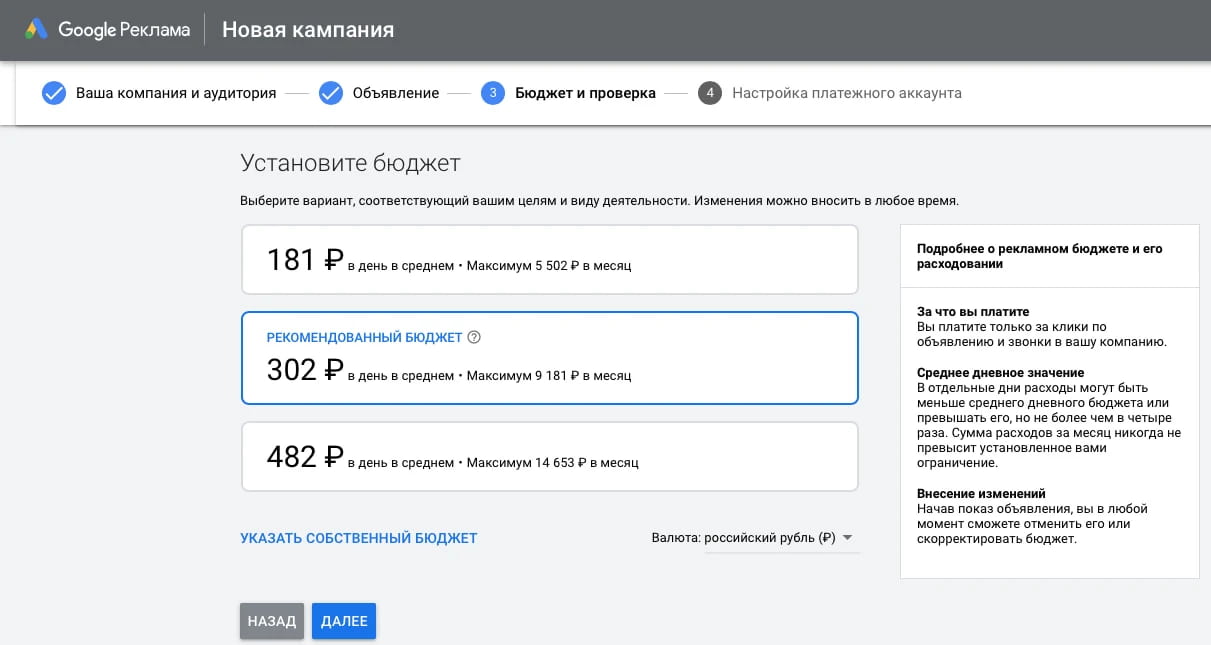1211x645 pixels.
Task: Click the step 3 circle icon
Action: [x=491, y=92]
